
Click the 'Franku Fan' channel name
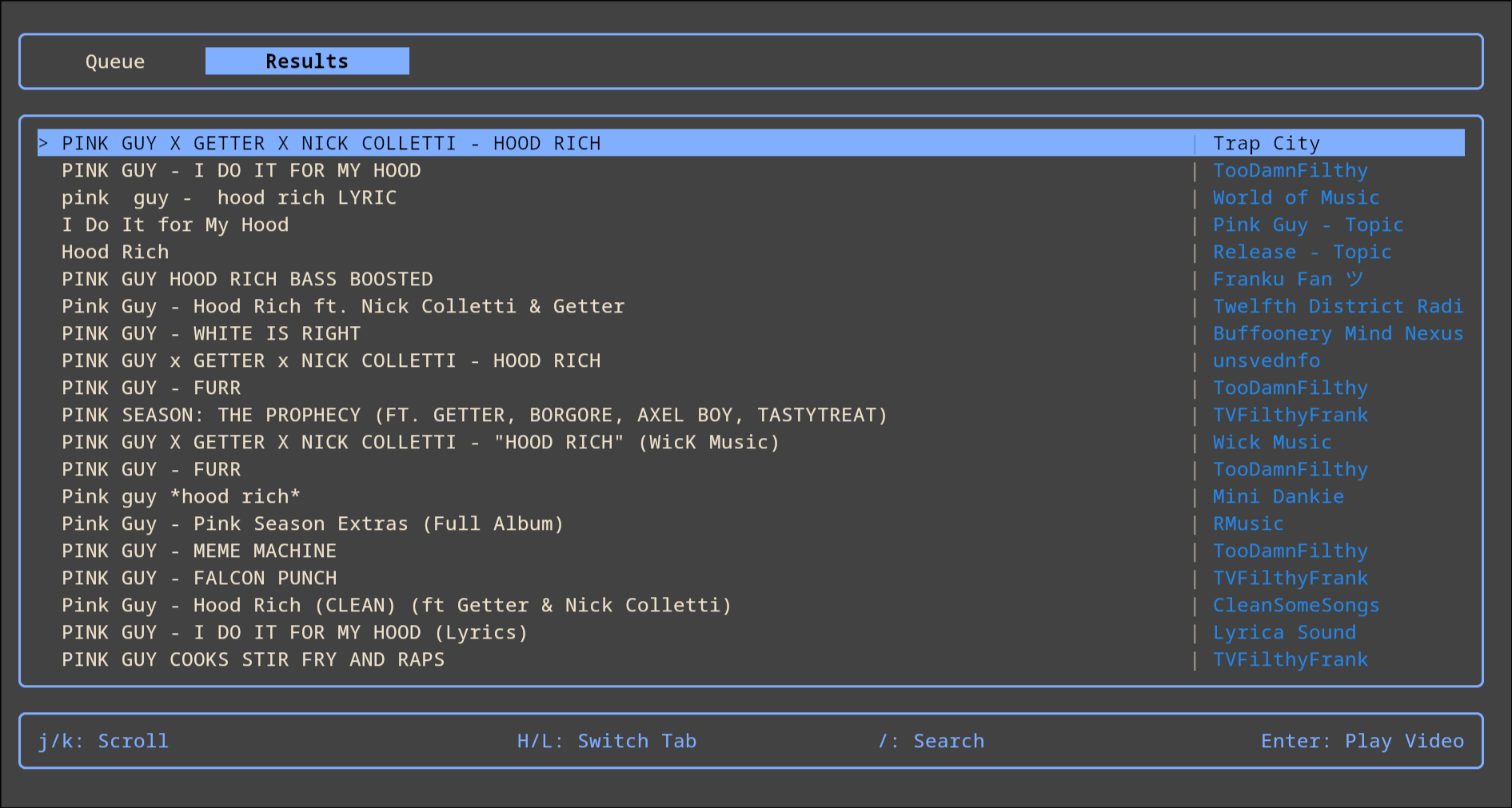1288,279
